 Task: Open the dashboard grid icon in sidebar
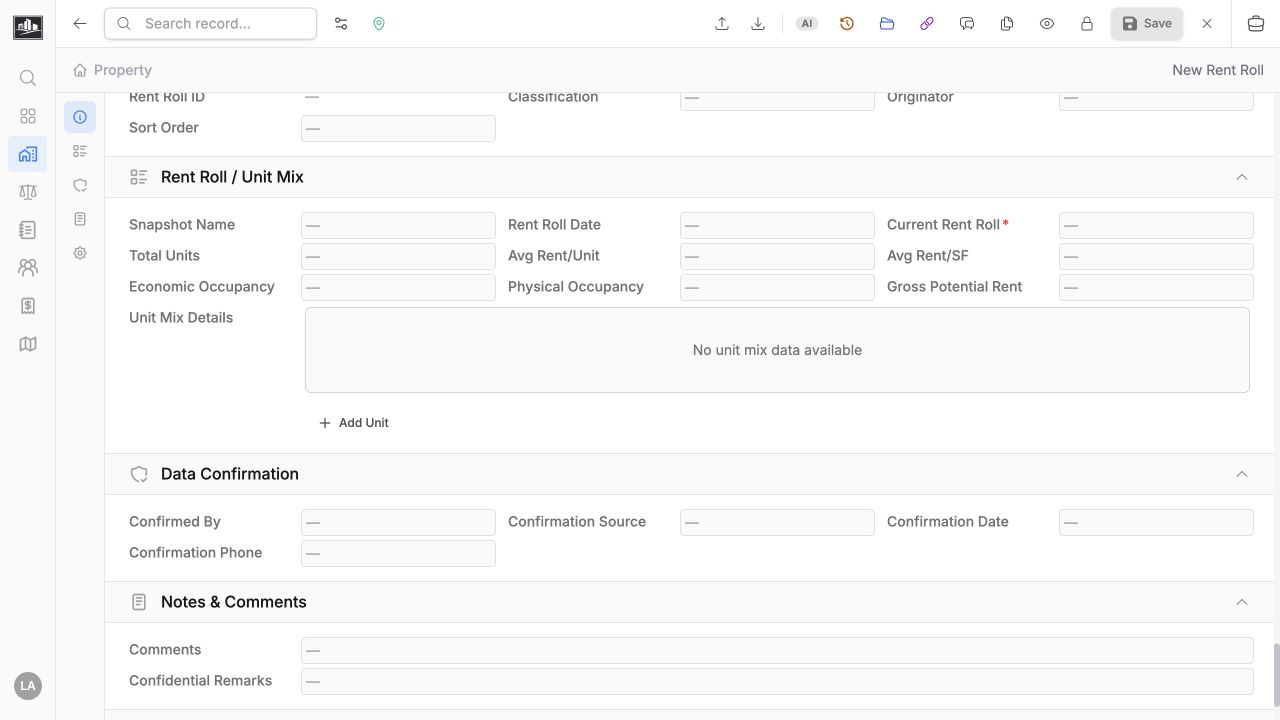pos(28,116)
